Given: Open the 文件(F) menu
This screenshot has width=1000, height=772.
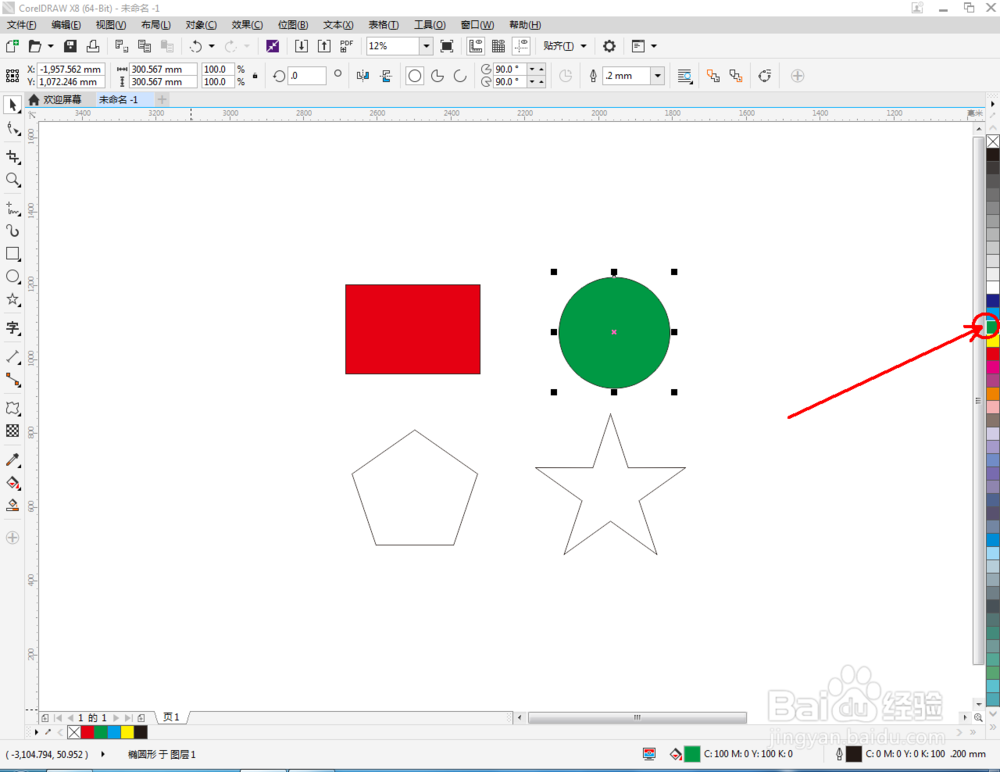Looking at the screenshot, I should pos(22,25).
